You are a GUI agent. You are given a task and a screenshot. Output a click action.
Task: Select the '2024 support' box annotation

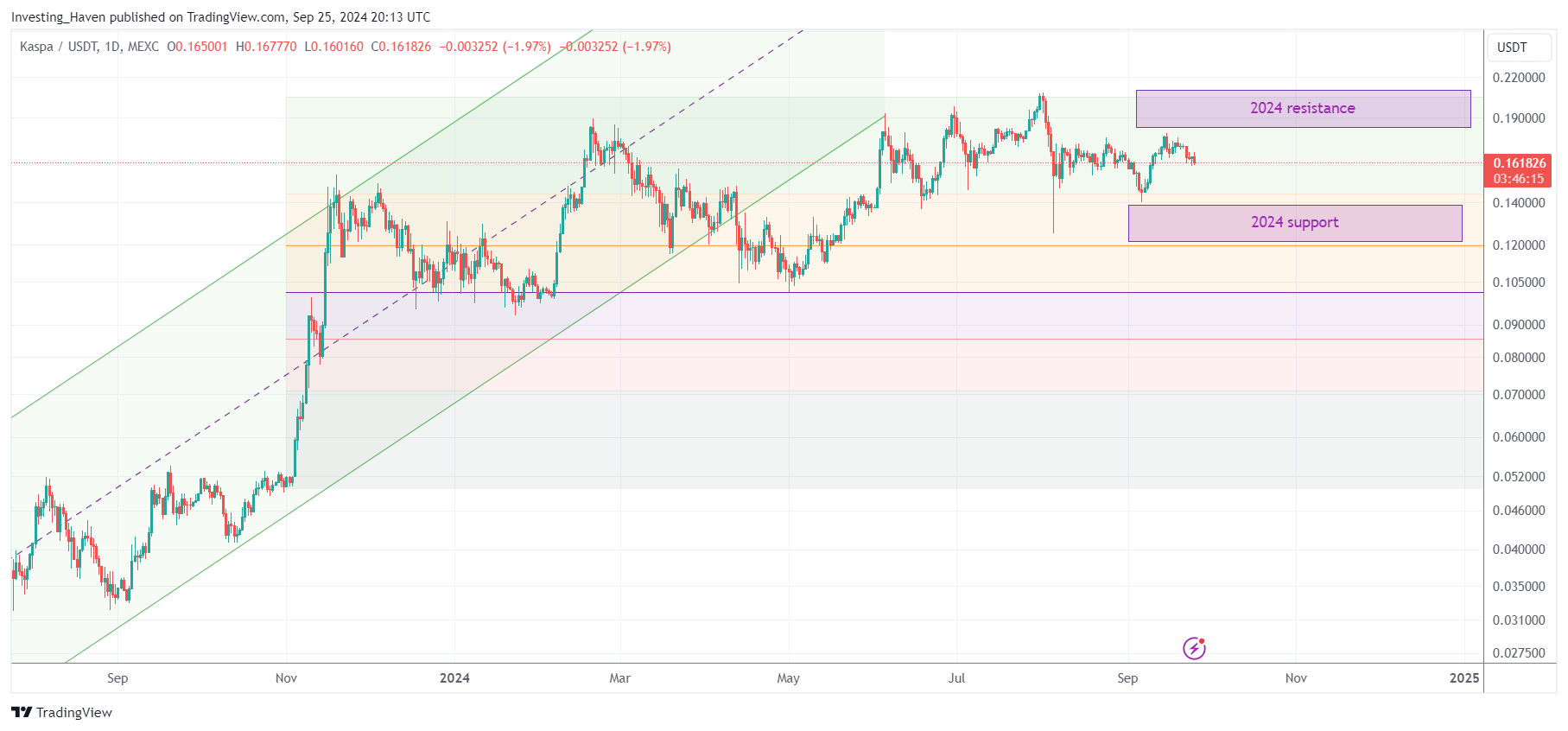1295,223
